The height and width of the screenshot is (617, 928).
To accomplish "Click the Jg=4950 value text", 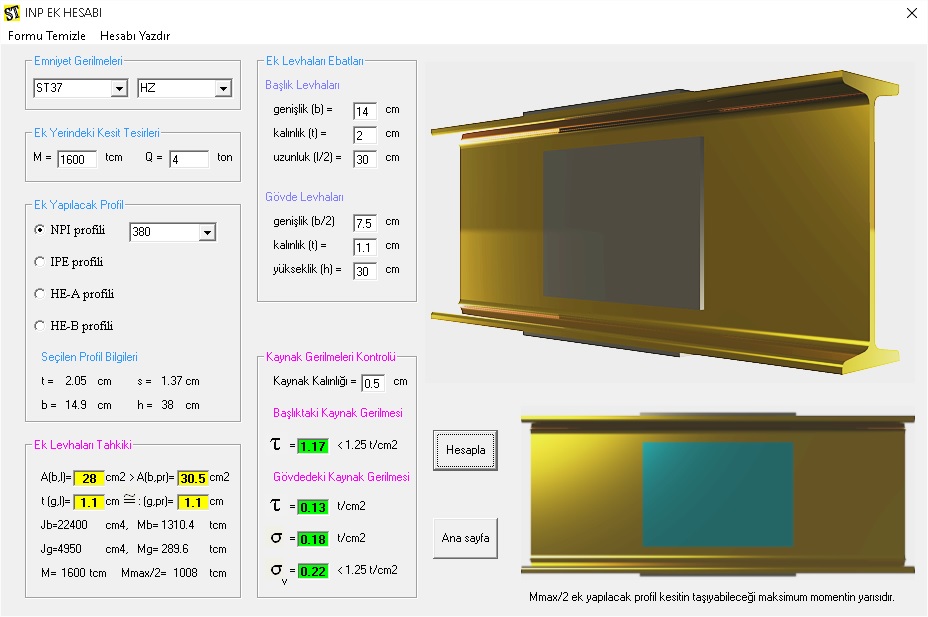I will pos(61,549).
